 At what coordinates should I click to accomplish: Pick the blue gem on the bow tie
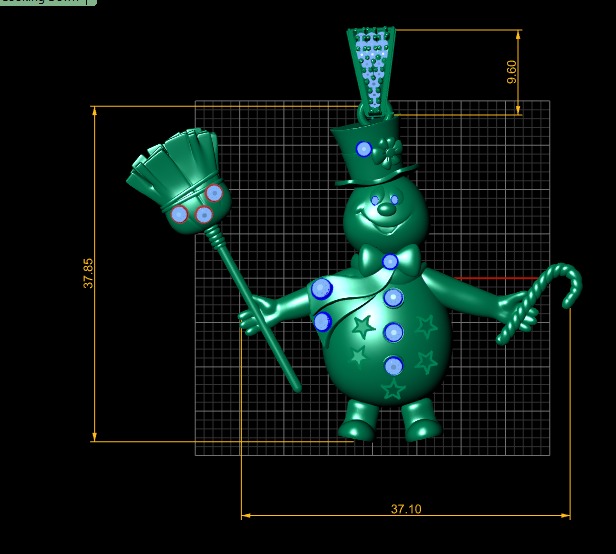click(390, 261)
